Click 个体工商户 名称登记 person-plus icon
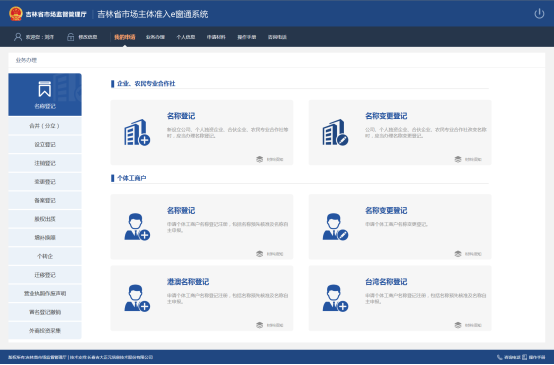Viewport: 554px width, 365px height. click(137, 227)
